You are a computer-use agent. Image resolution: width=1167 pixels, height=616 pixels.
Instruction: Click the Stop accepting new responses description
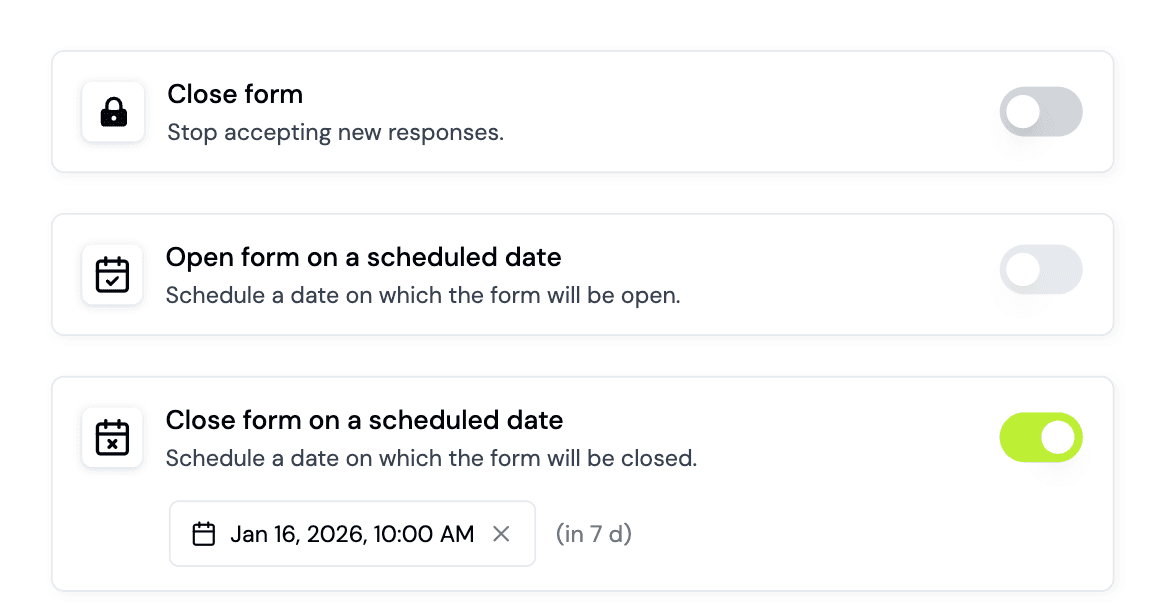click(x=335, y=132)
